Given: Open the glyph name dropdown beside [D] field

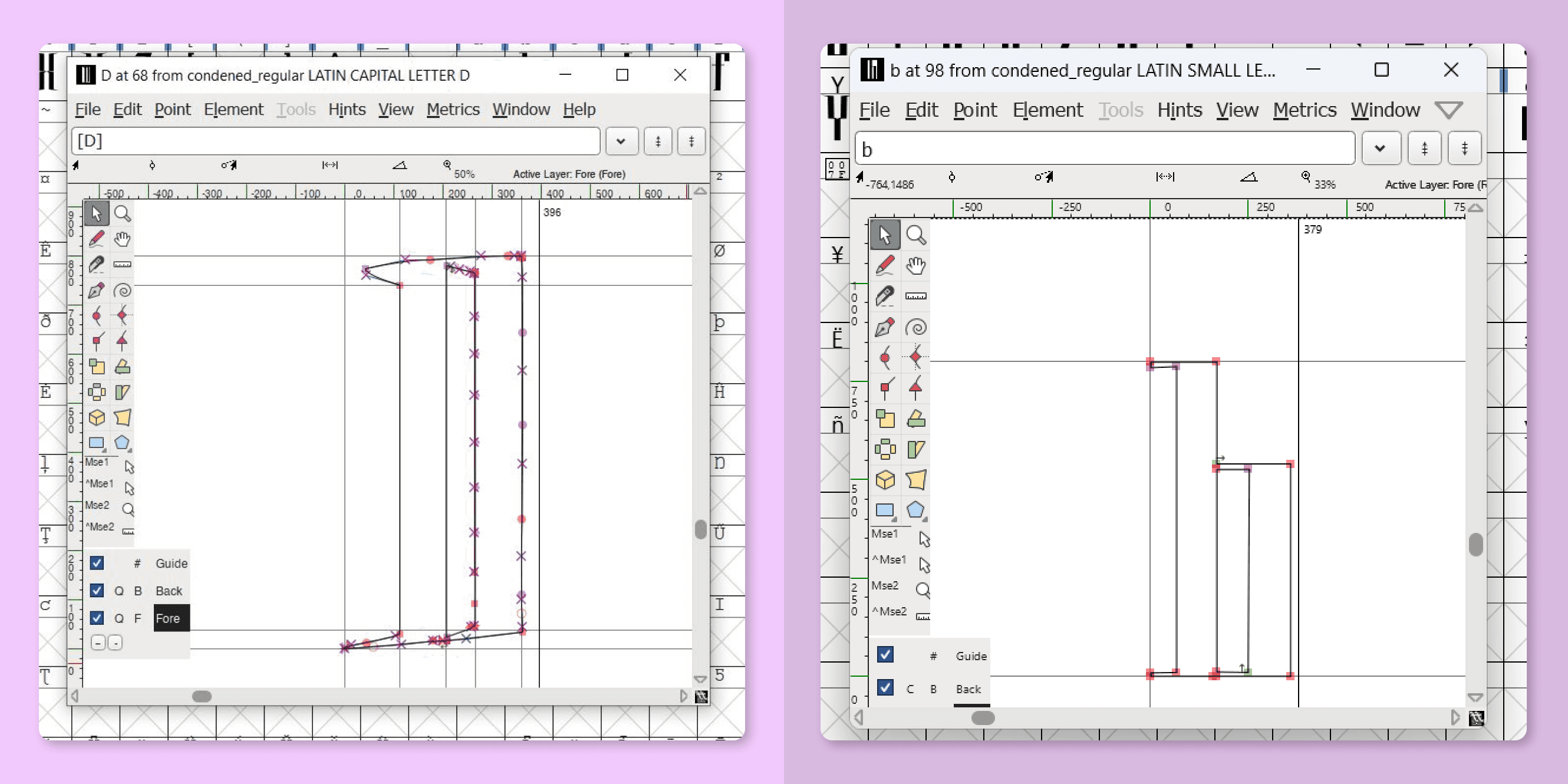Looking at the screenshot, I should click(x=621, y=141).
